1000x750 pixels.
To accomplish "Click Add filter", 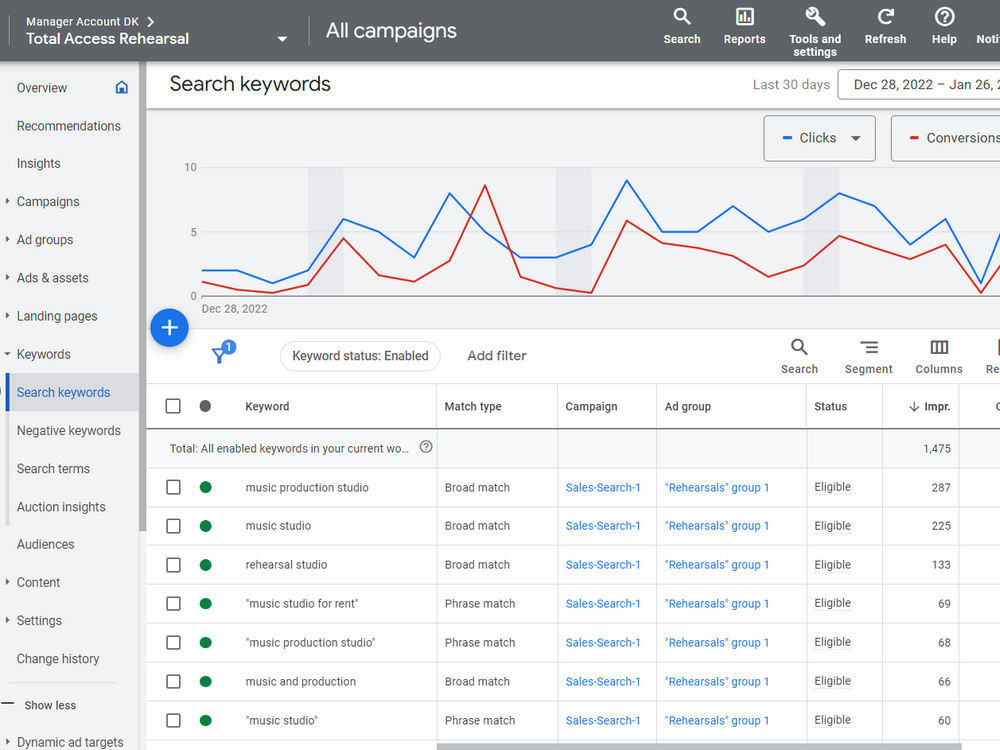I will pos(497,356).
